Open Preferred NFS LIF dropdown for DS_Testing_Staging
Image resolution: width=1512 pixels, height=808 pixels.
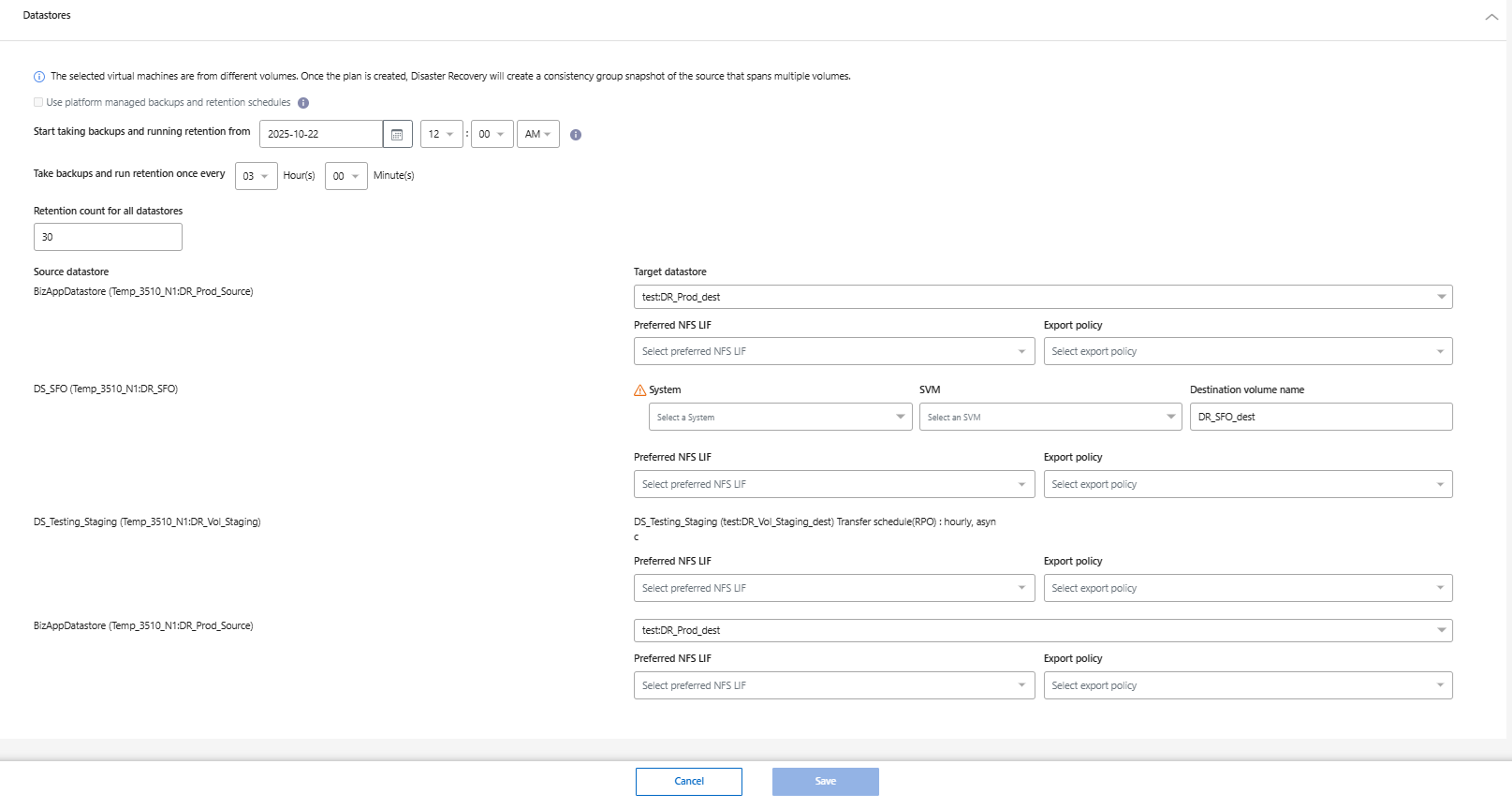click(x=833, y=588)
